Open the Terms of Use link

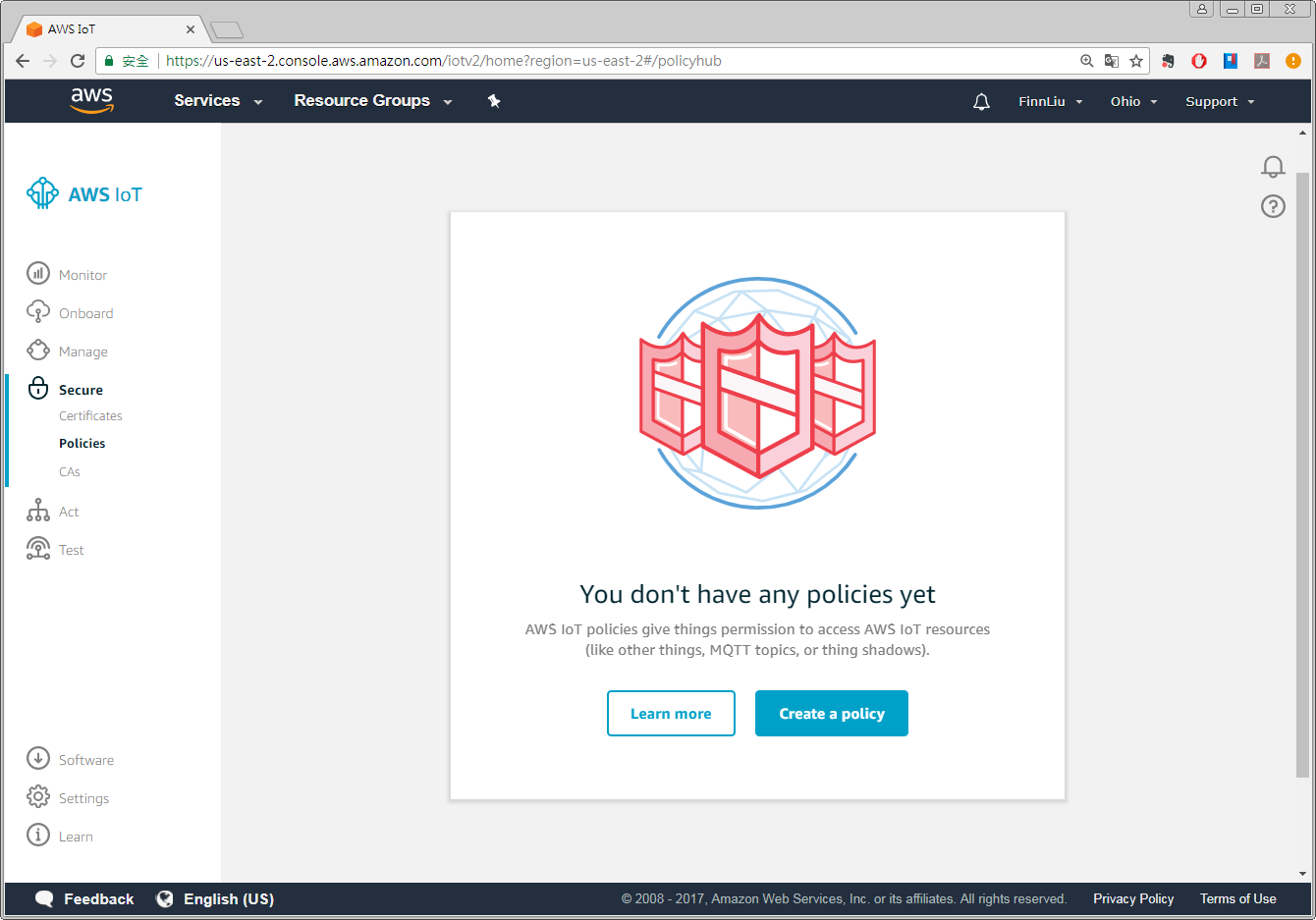(x=1237, y=898)
